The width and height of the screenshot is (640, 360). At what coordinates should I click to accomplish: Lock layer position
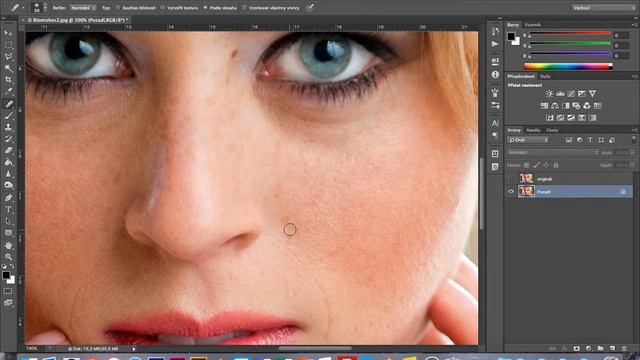[x=546, y=165]
